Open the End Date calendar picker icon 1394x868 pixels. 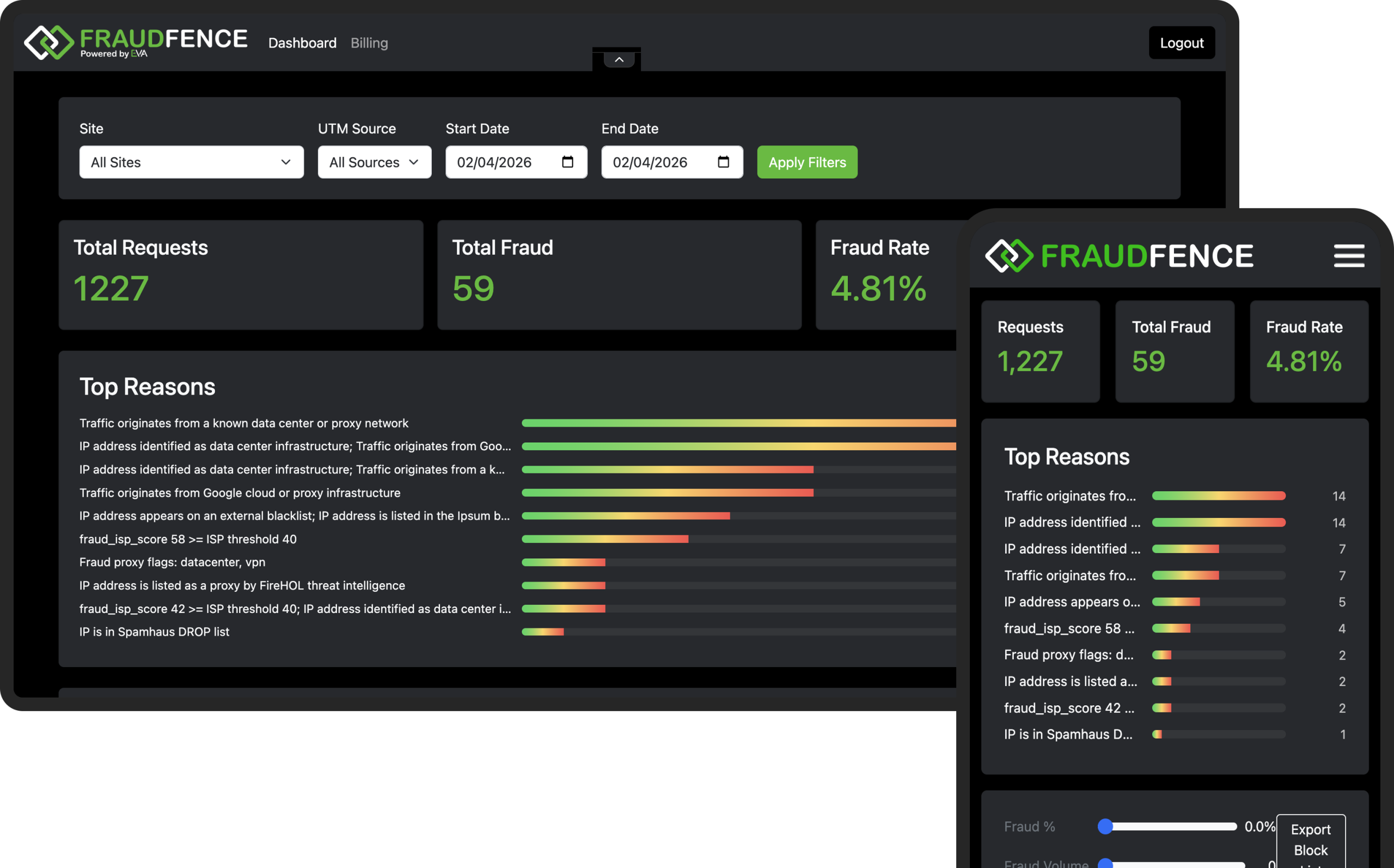point(723,162)
